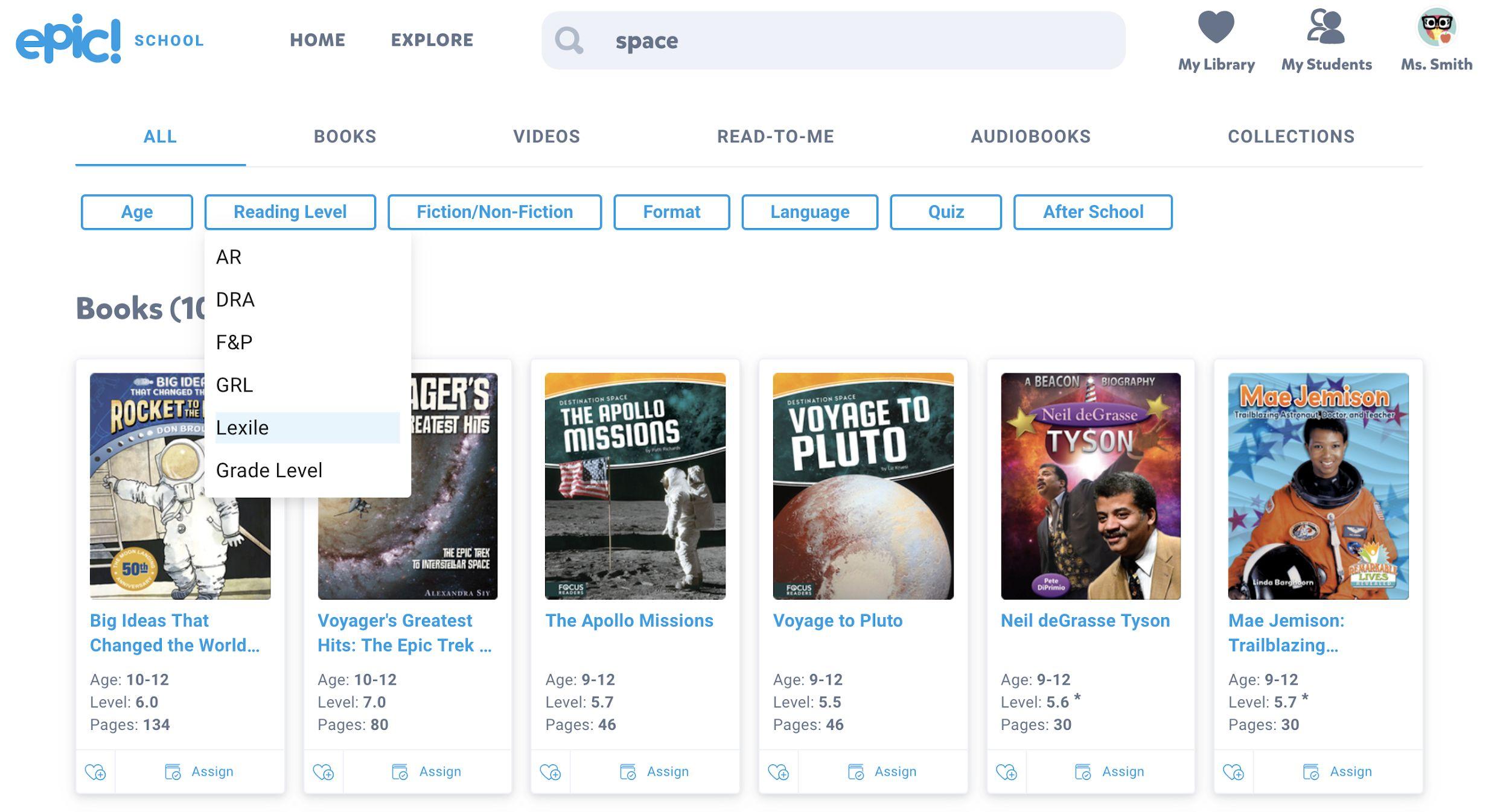Open the Age filter dropdown
1509x812 pixels.
click(136, 212)
